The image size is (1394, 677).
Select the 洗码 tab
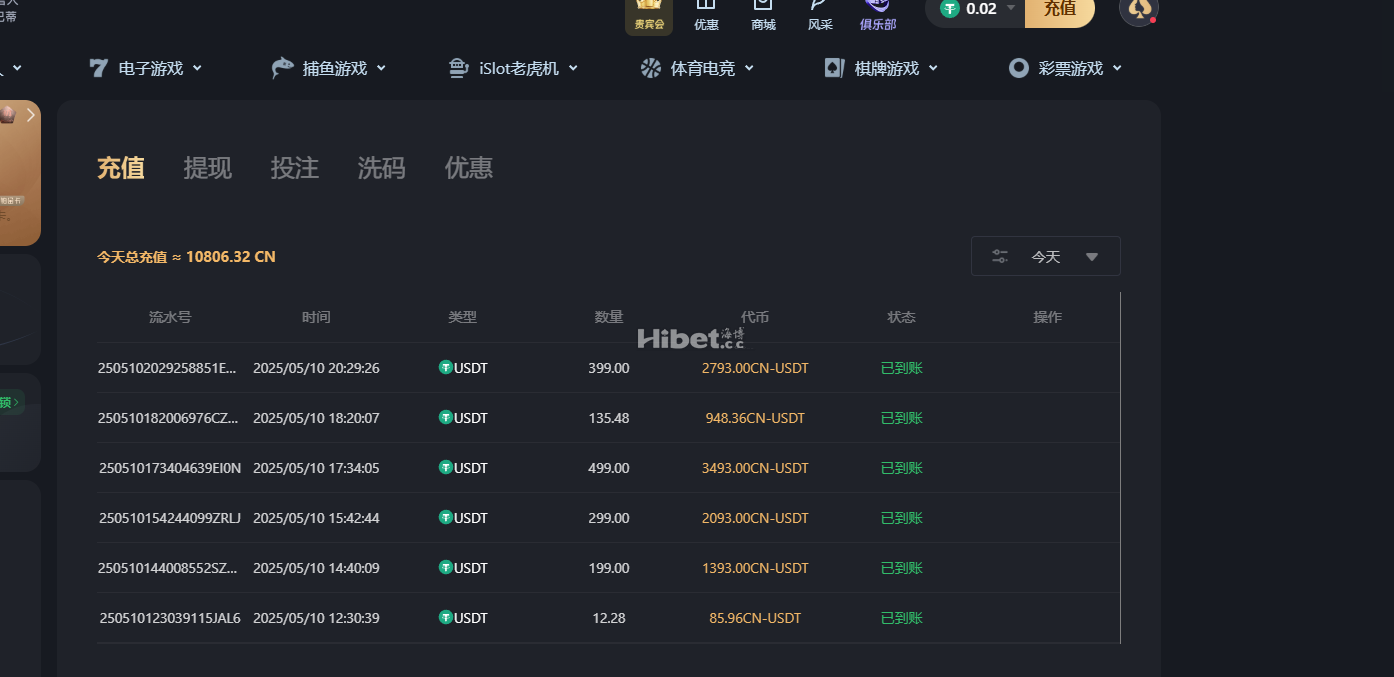pos(382,168)
